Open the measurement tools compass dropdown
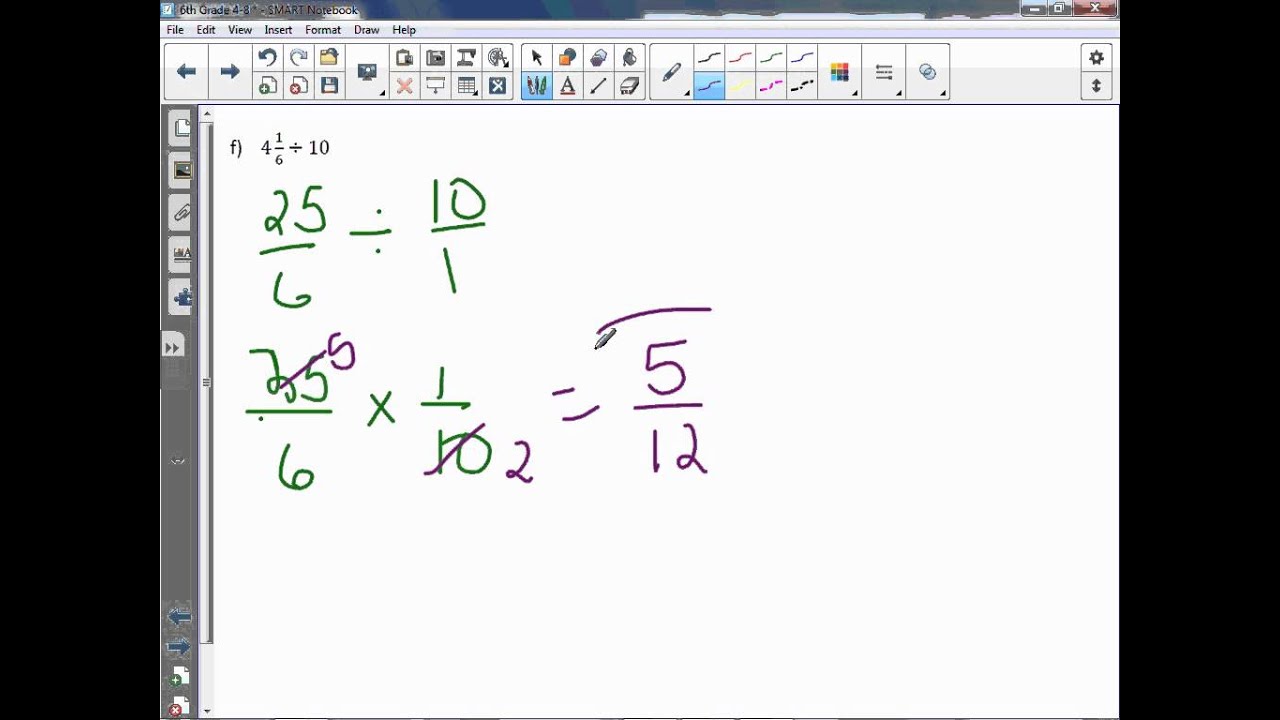The width and height of the screenshot is (1280, 720). coord(498,58)
